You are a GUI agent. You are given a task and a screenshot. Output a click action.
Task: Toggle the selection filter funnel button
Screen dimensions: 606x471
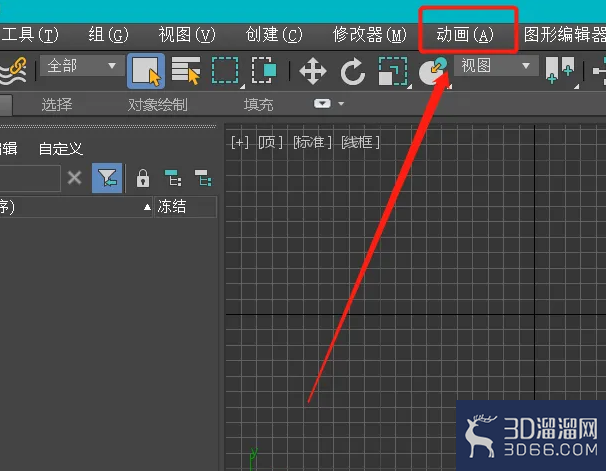click(x=107, y=178)
